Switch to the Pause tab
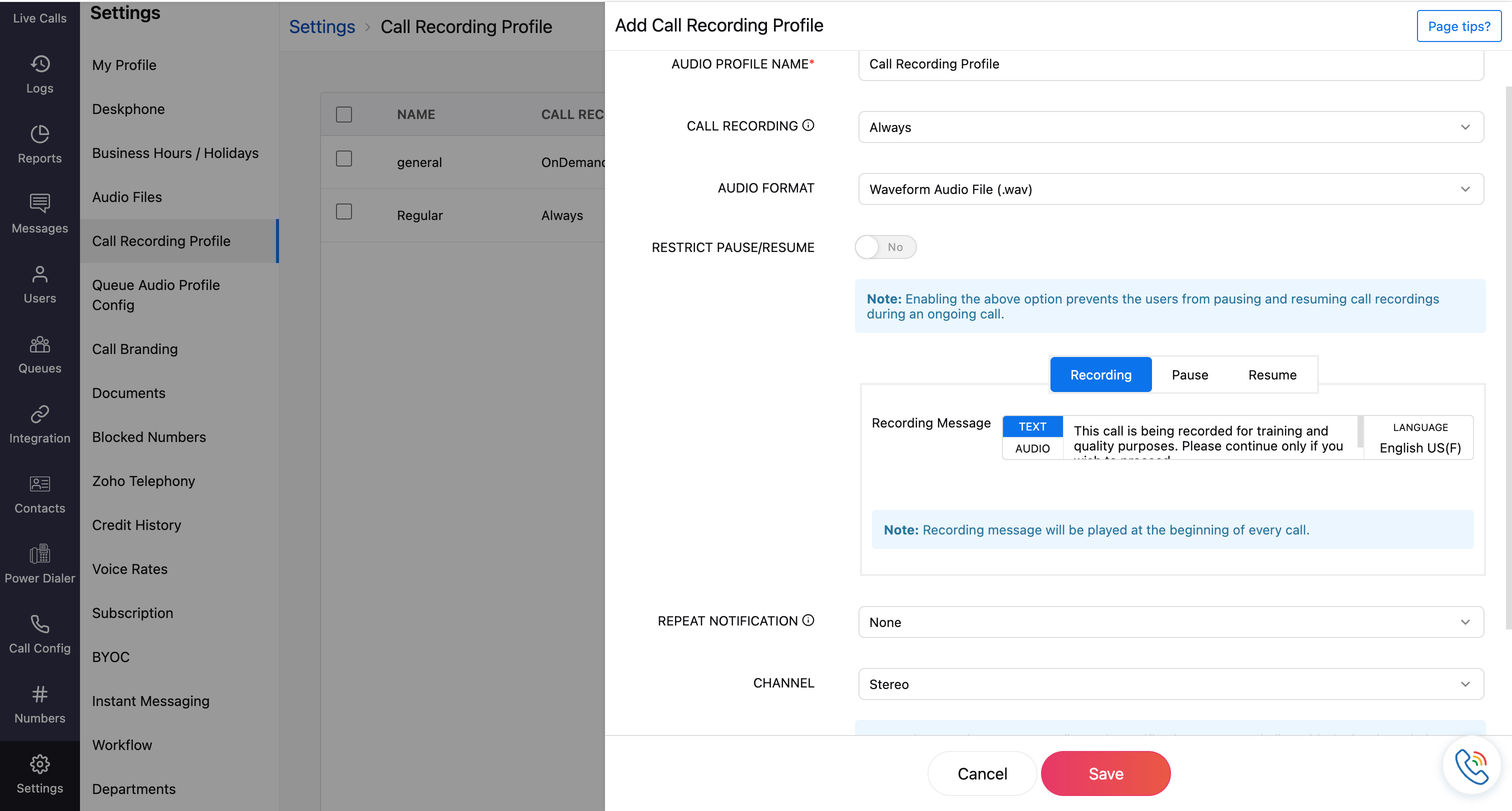The height and width of the screenshot is (811, 1512). click(x=1189, y=375)
